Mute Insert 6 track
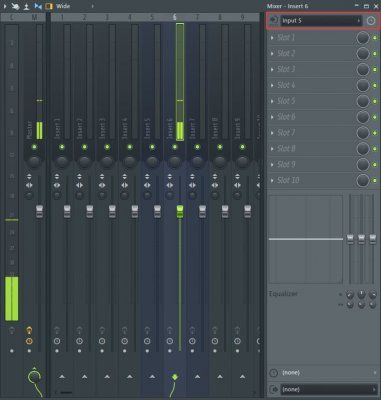Image resolution: width=381 pixels, height=400 pixels. 175,147
